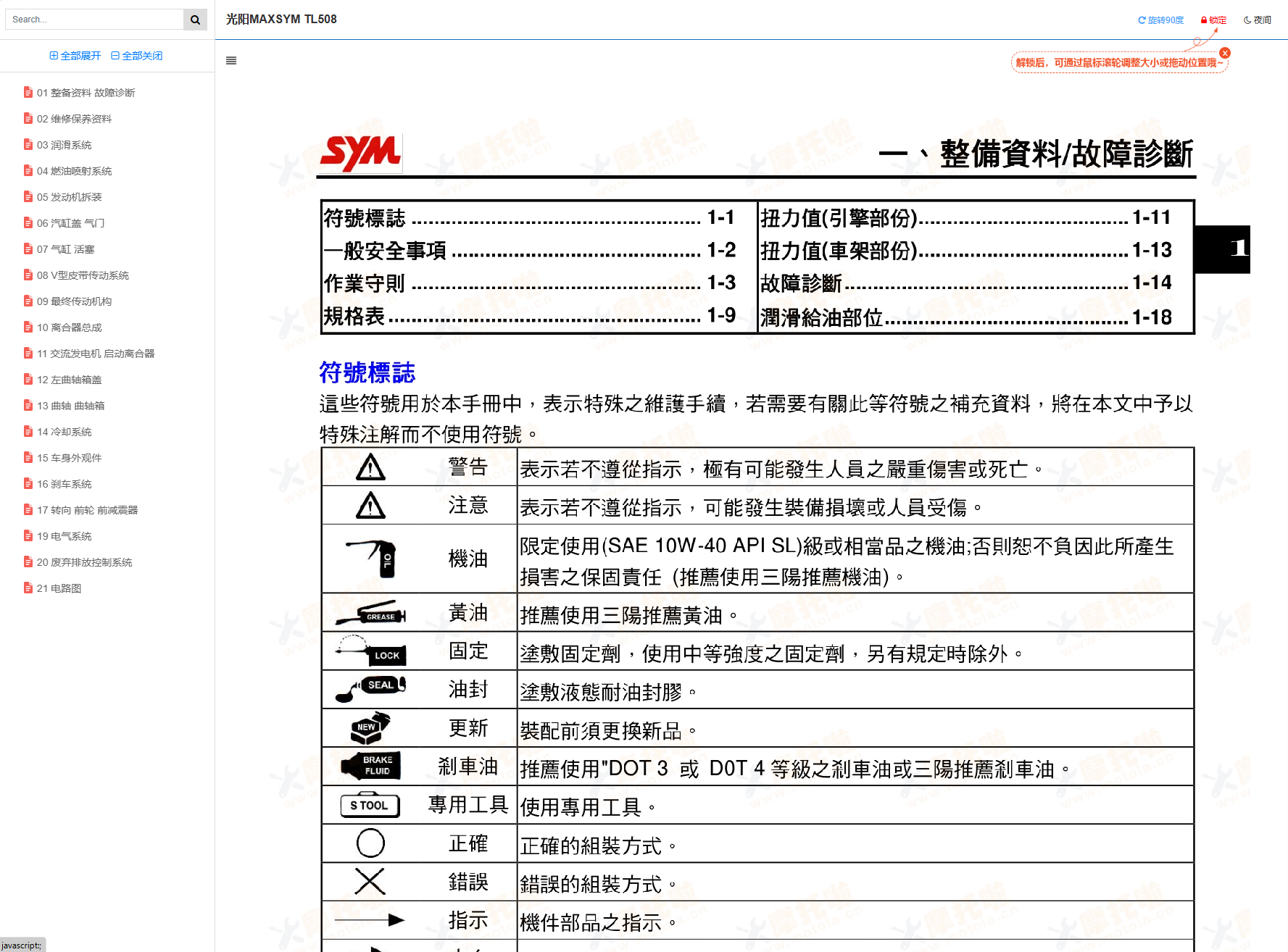Click contents entry 扭力值(引擎部份) 1-11
Image resolution: width=1288 pixels, height=952 pixels.
coord(966,217)
